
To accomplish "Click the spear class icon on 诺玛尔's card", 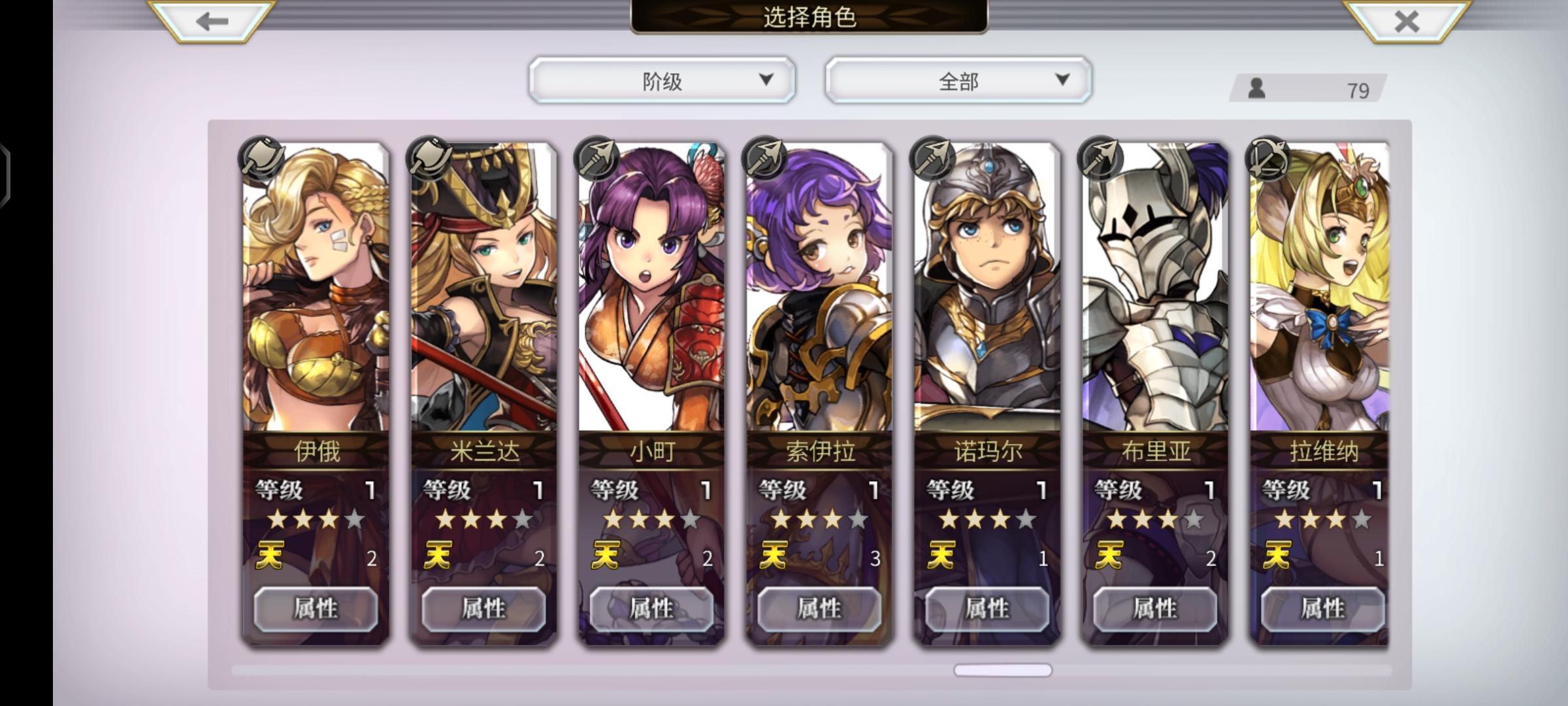I will [933, 158].
